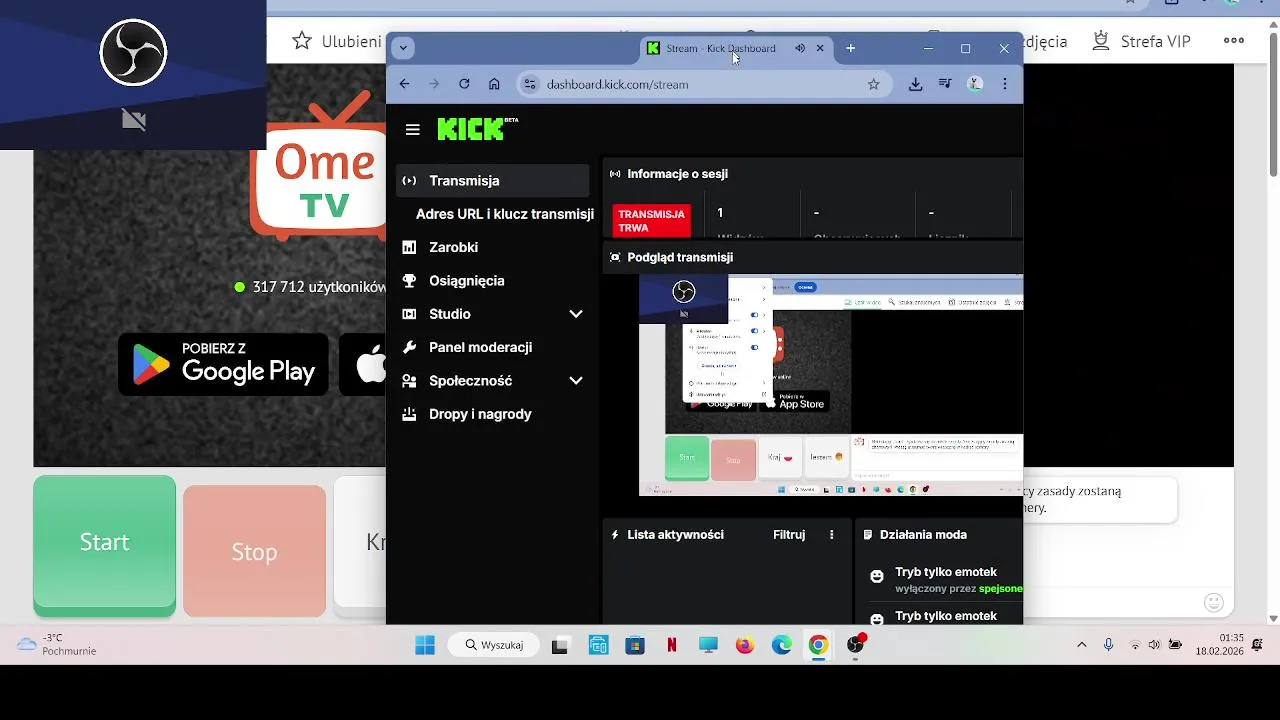Click the Społeczność sidebar item
Image resolution: width=1280 pixels, height=720 pixels.
pyautogui.click(x=470, y=381)
